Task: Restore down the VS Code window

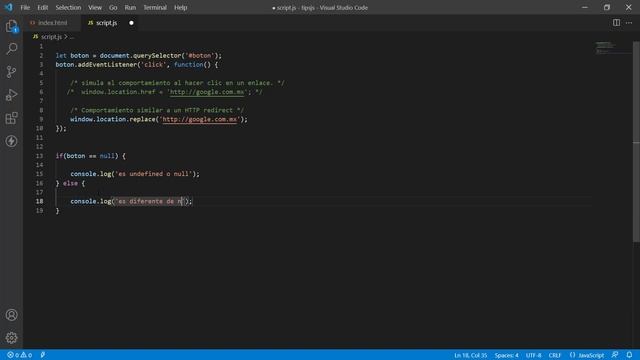Action: (607, 7)
